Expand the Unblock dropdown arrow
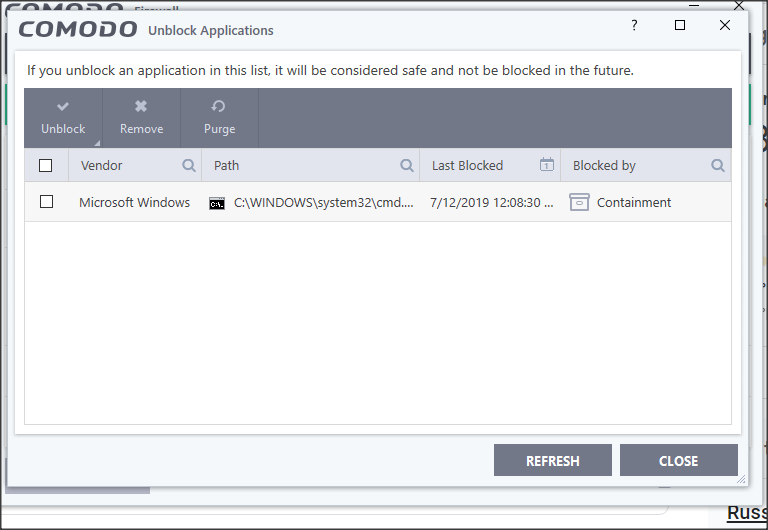 [97, 143]
